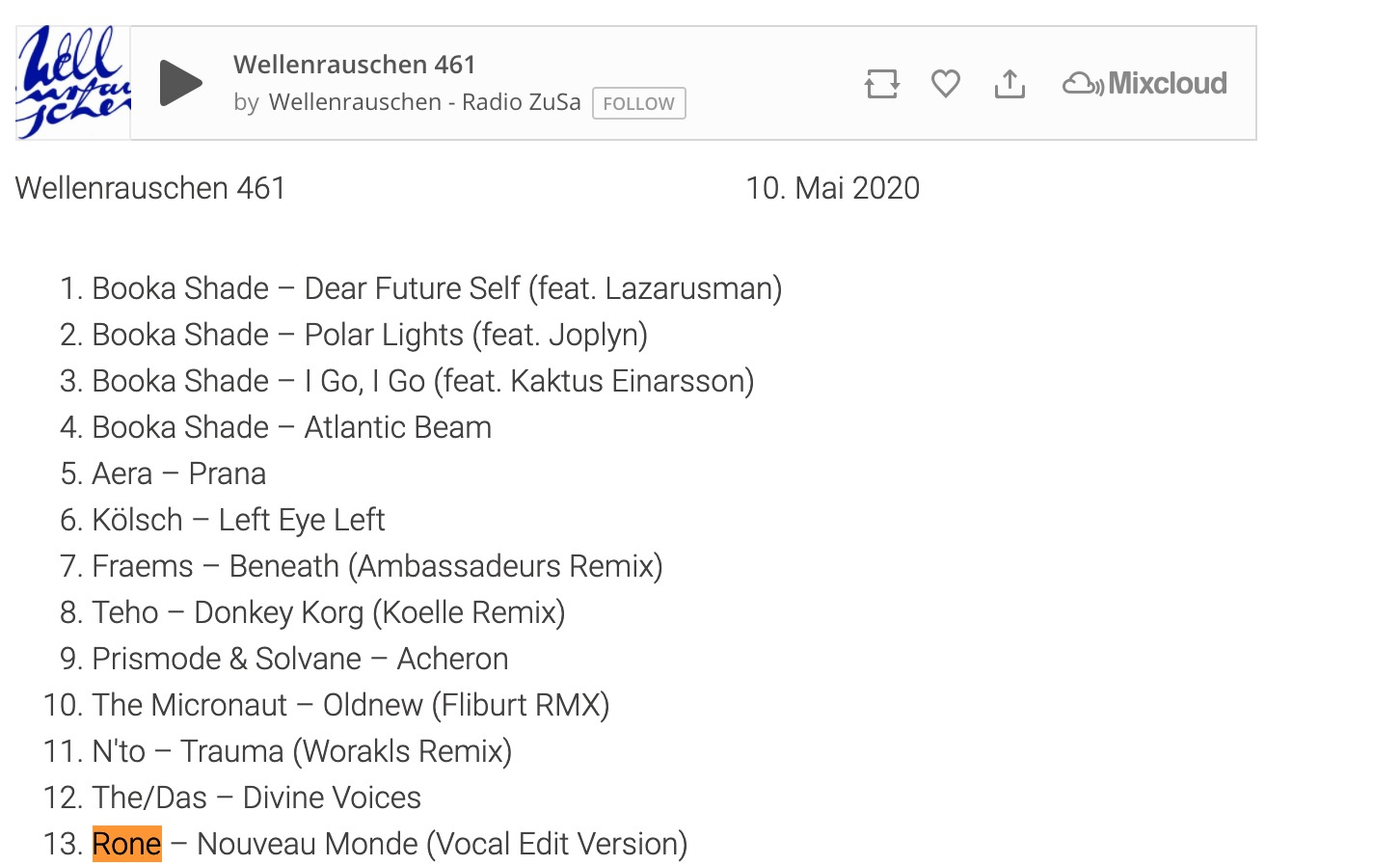
Task: Click the 10. Mai 2020 date text
Action: click(833, 188)
